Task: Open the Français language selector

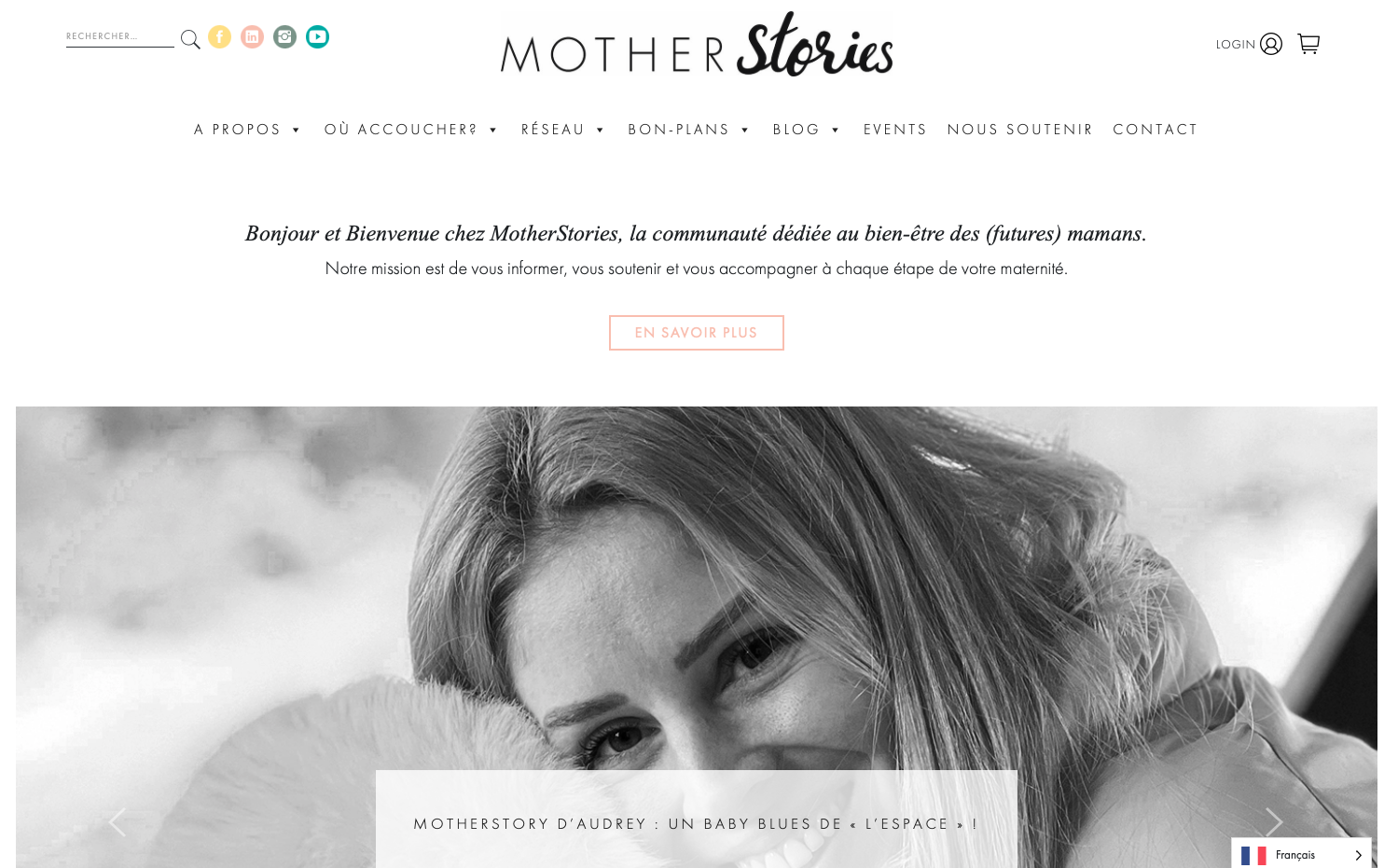Action: coord(1301,855)
